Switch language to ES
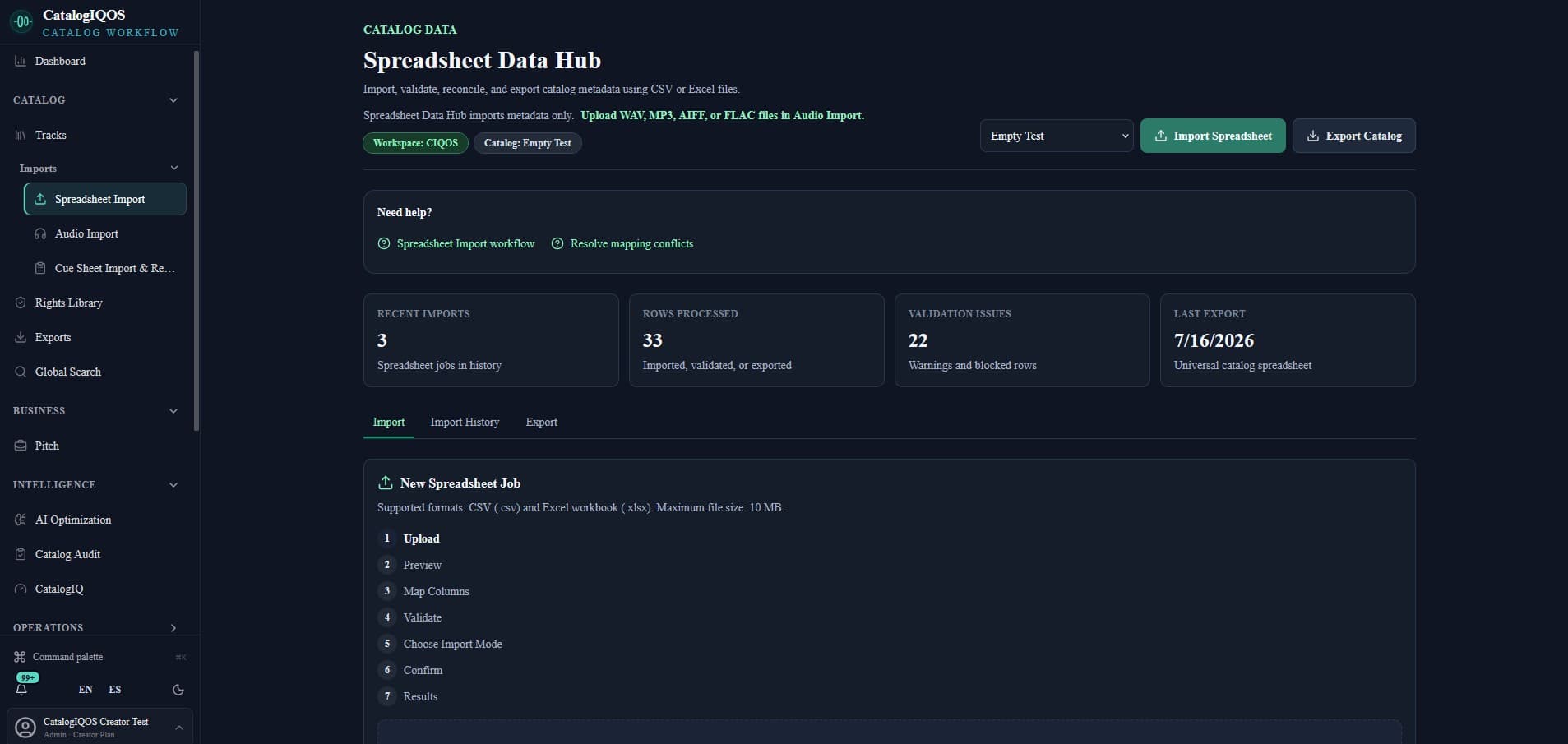The height and width of the screenshot is (744, 1568). click(115, 690)
